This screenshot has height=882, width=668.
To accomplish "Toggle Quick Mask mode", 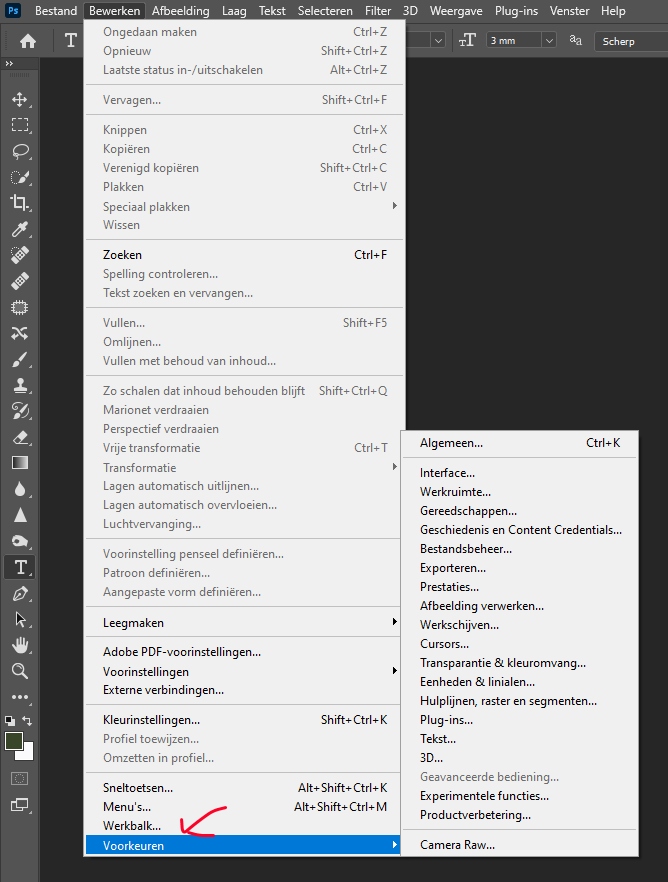I will pos(20,778).
